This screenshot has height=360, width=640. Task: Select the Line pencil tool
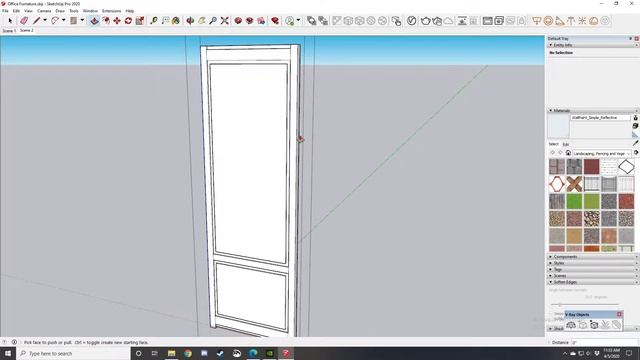(x=37, y=20)
